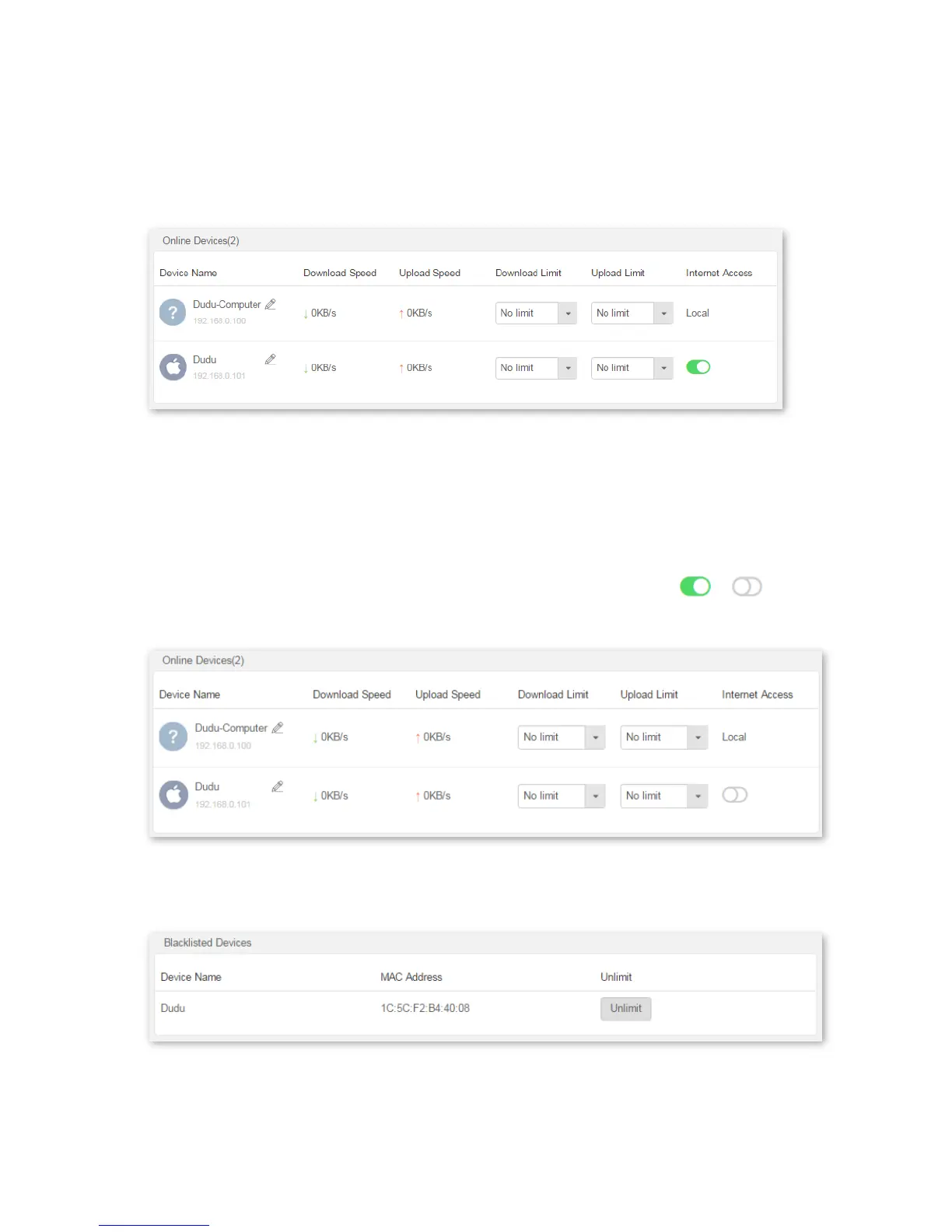
Task: Click the question mark device icon in the first table
Action: [x=173, y=313]
